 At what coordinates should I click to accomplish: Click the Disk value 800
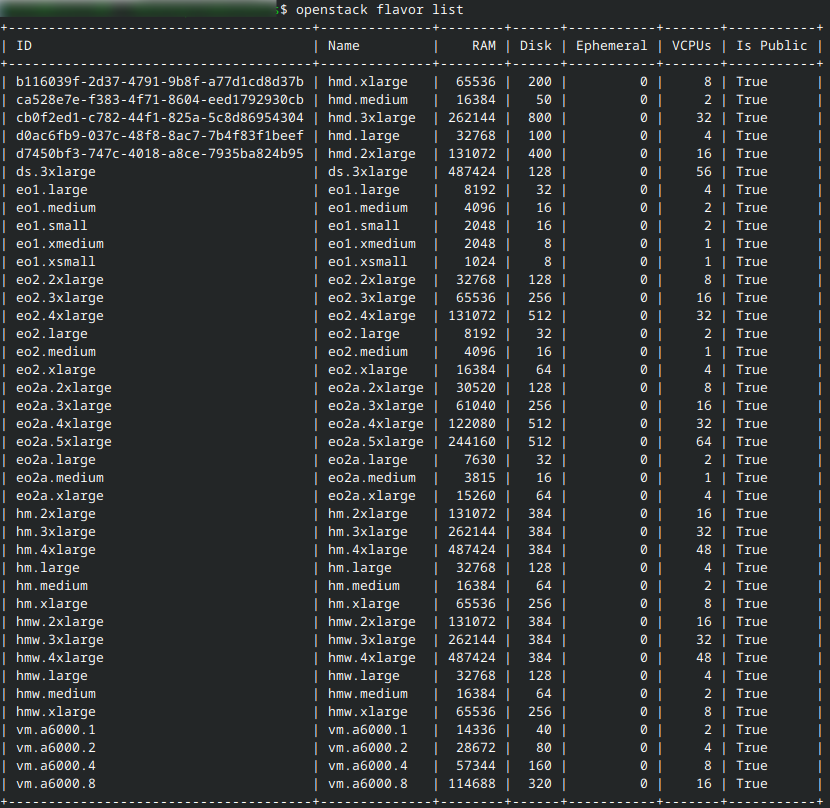point(540,118)
